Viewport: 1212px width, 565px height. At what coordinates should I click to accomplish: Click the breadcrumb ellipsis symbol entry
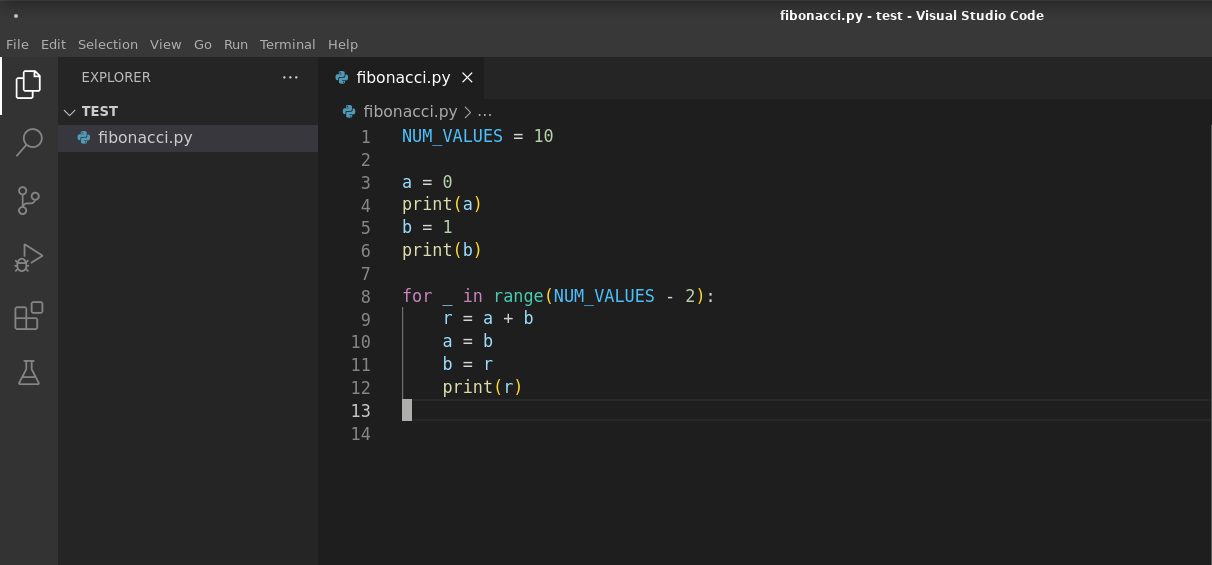[x=485, y=112]
